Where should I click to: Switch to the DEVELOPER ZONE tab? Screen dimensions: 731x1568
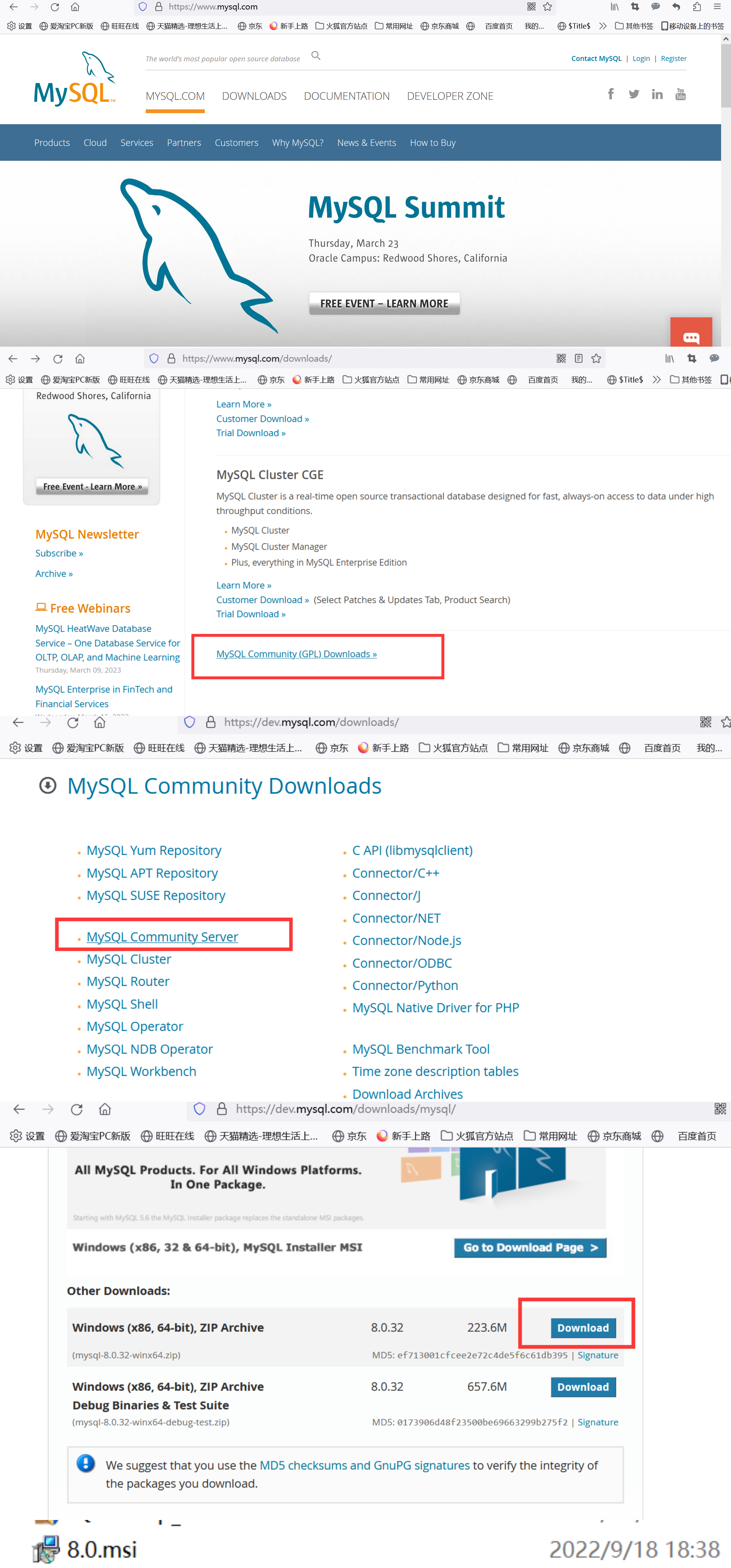coord(450,96)
